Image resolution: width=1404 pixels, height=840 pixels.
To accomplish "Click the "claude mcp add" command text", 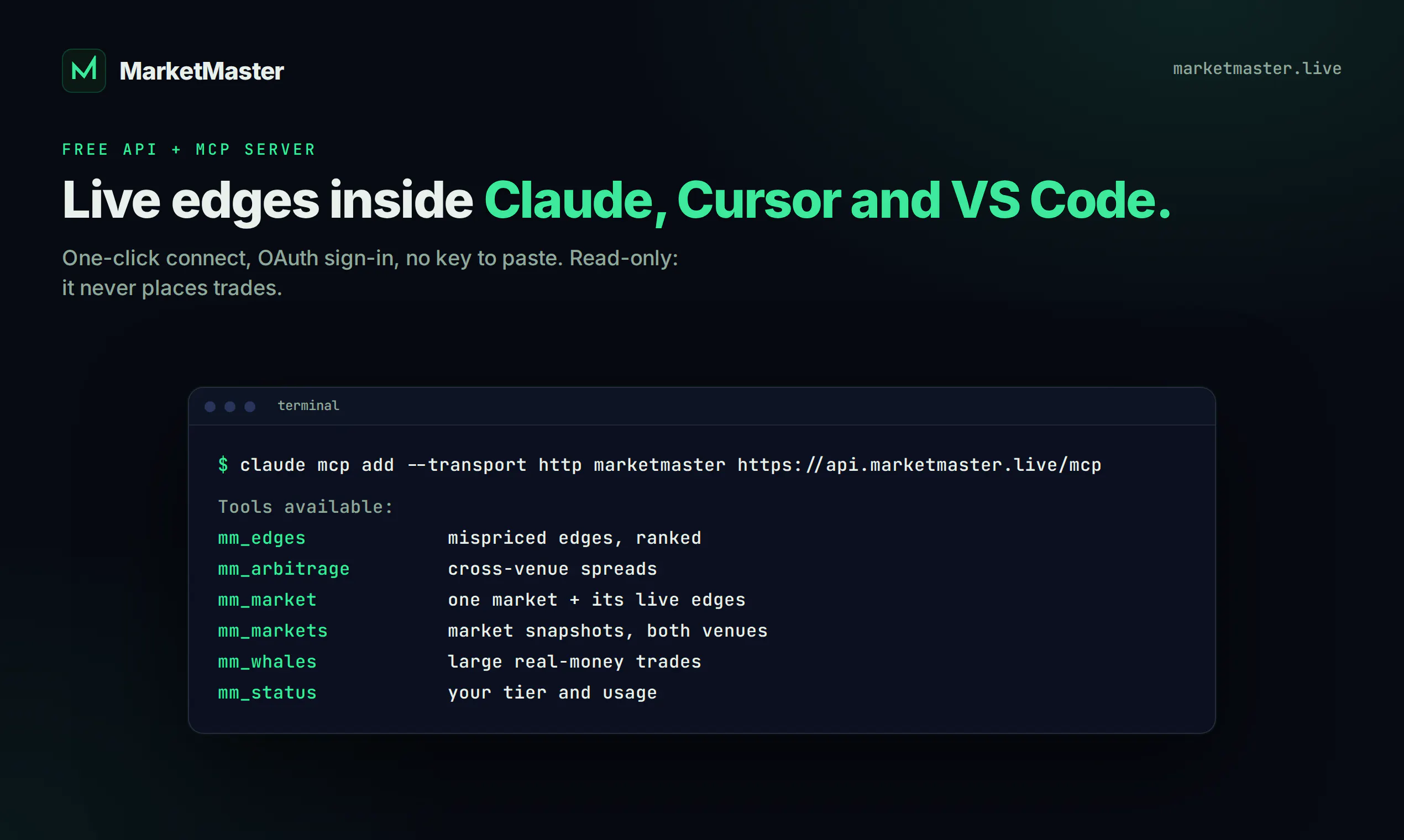I will [317, 465].
